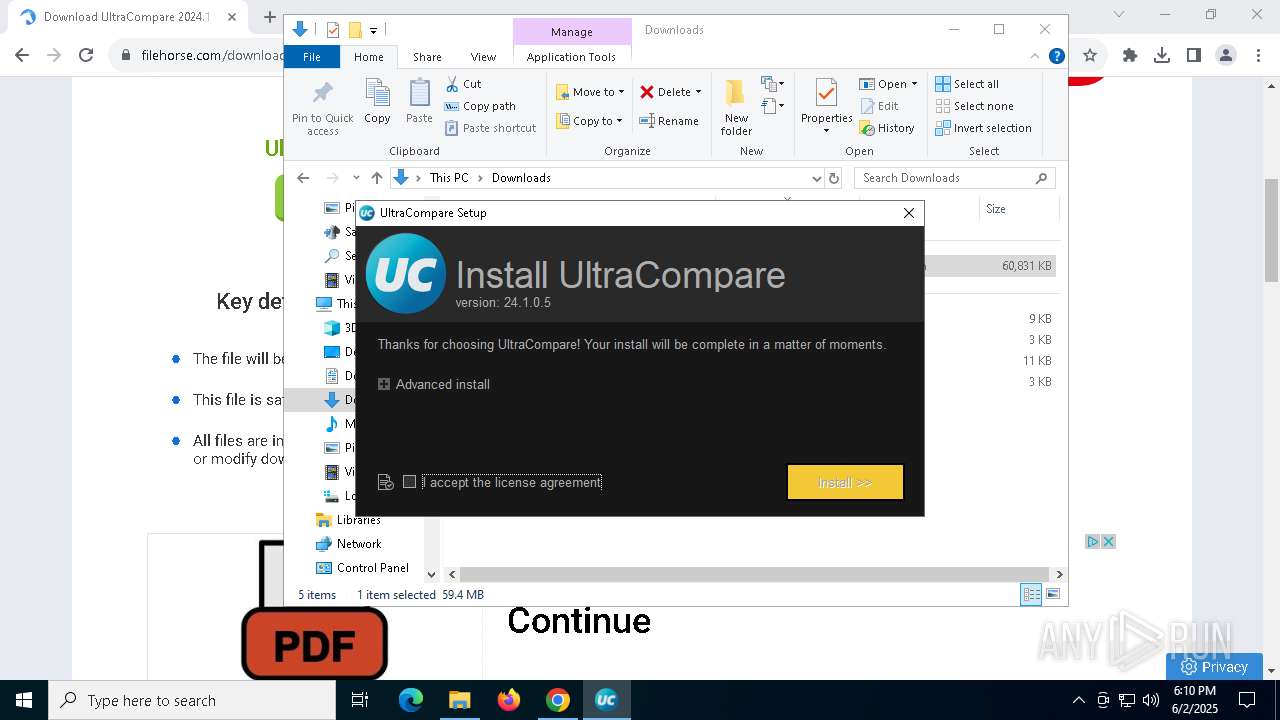Switch to large icons view

(x=1053, y=594)
